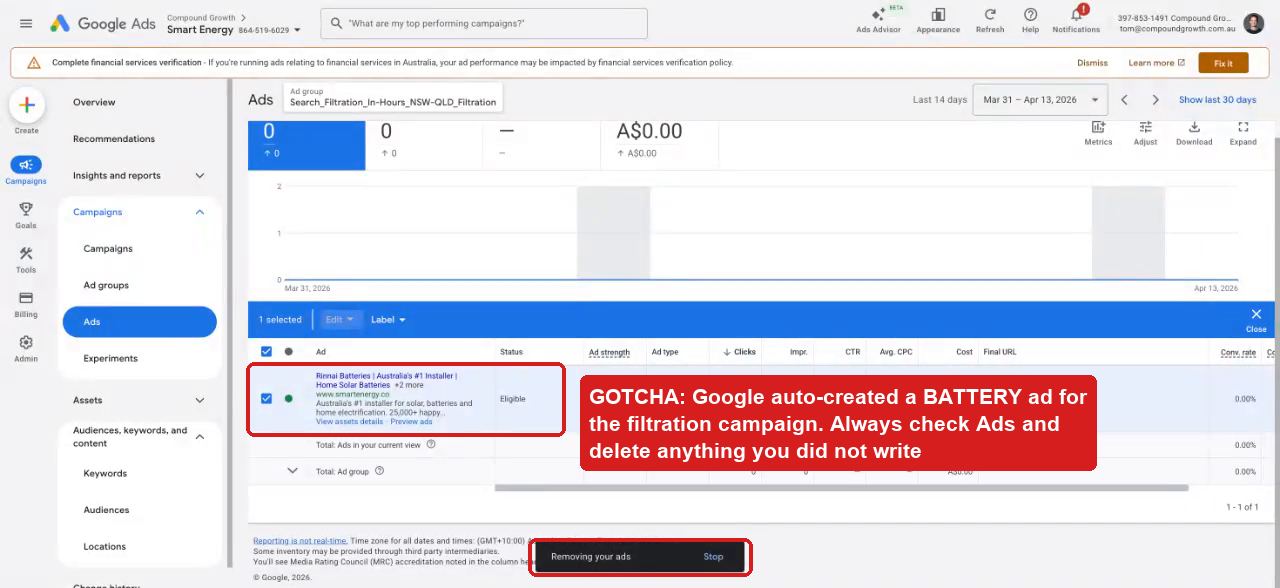
Task: Close the selection action bar
Action: 1256,319
